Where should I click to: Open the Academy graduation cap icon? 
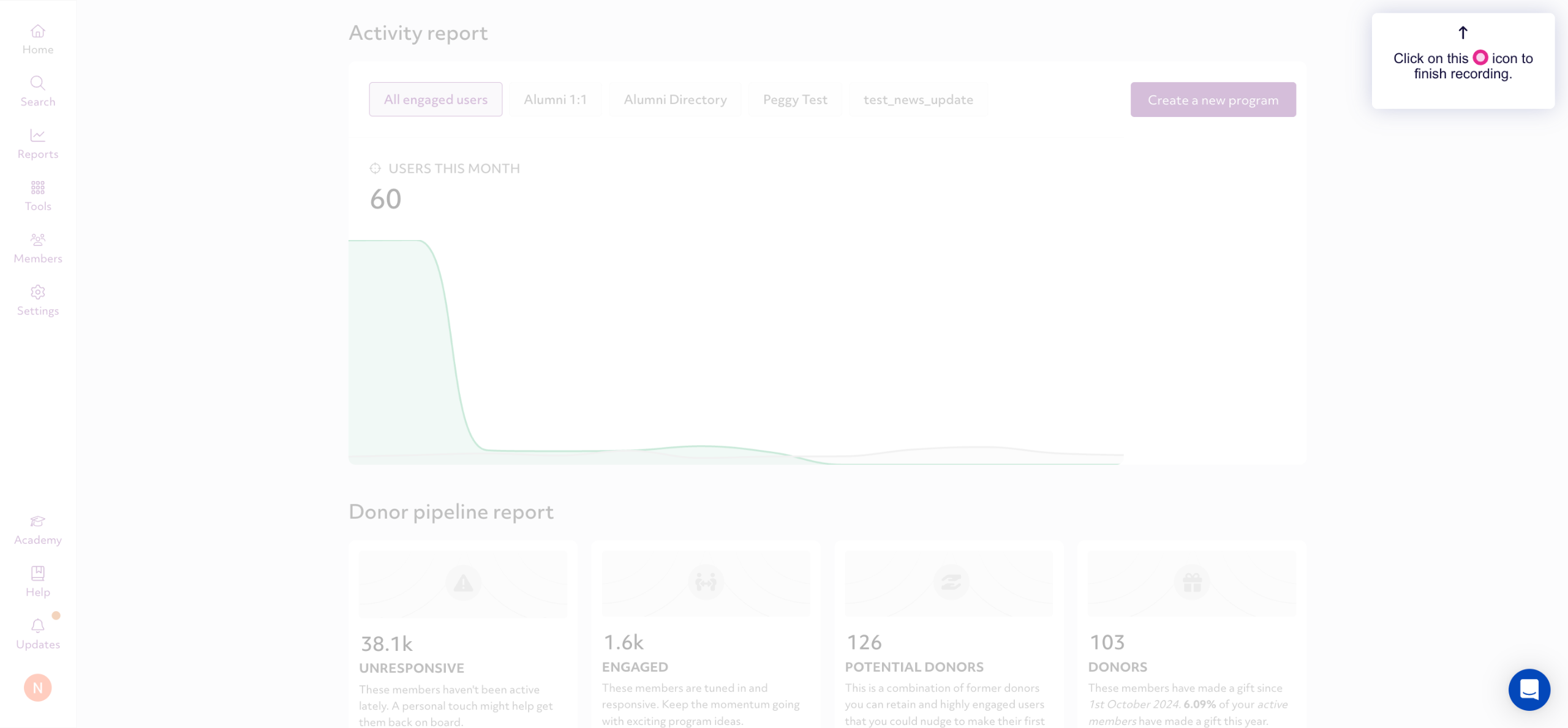coord(37,522)
